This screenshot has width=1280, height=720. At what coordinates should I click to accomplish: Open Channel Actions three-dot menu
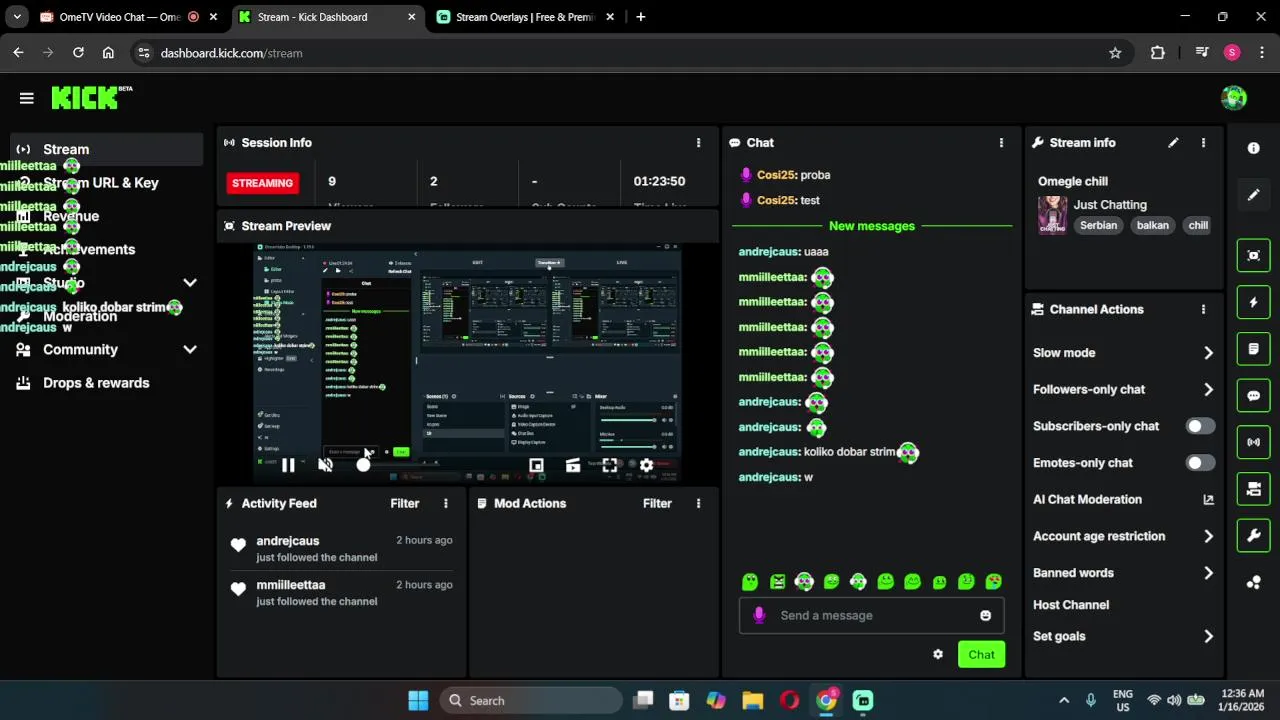(x=1203, y=310)
